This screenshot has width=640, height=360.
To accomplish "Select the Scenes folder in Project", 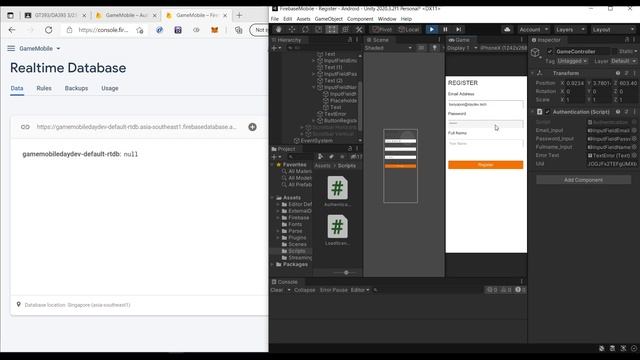I will pos(297,244).
